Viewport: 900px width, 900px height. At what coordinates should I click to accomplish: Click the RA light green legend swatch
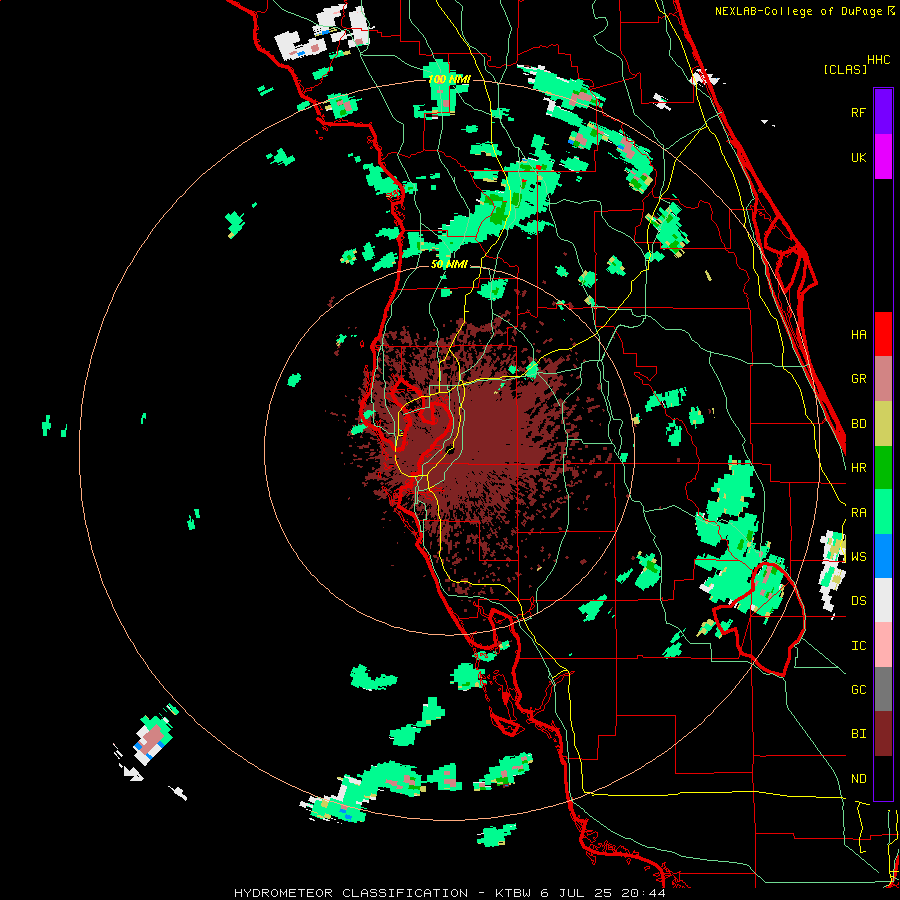(x=883, y=512)
